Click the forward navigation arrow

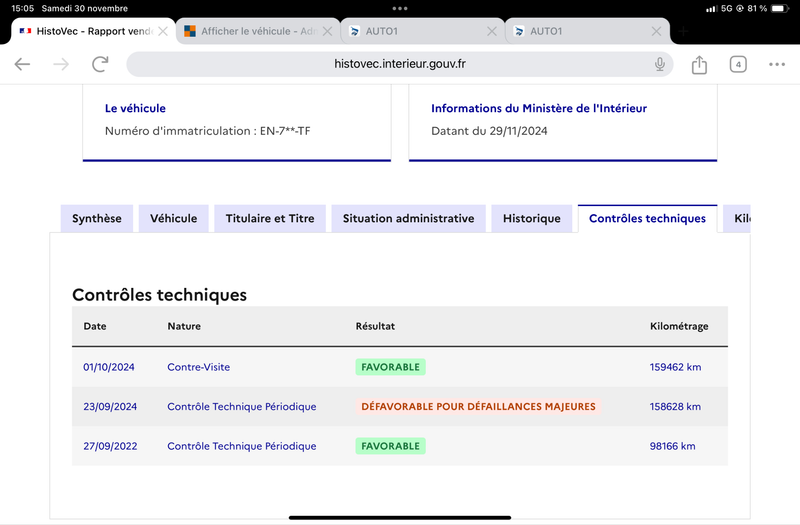(61, 64)
